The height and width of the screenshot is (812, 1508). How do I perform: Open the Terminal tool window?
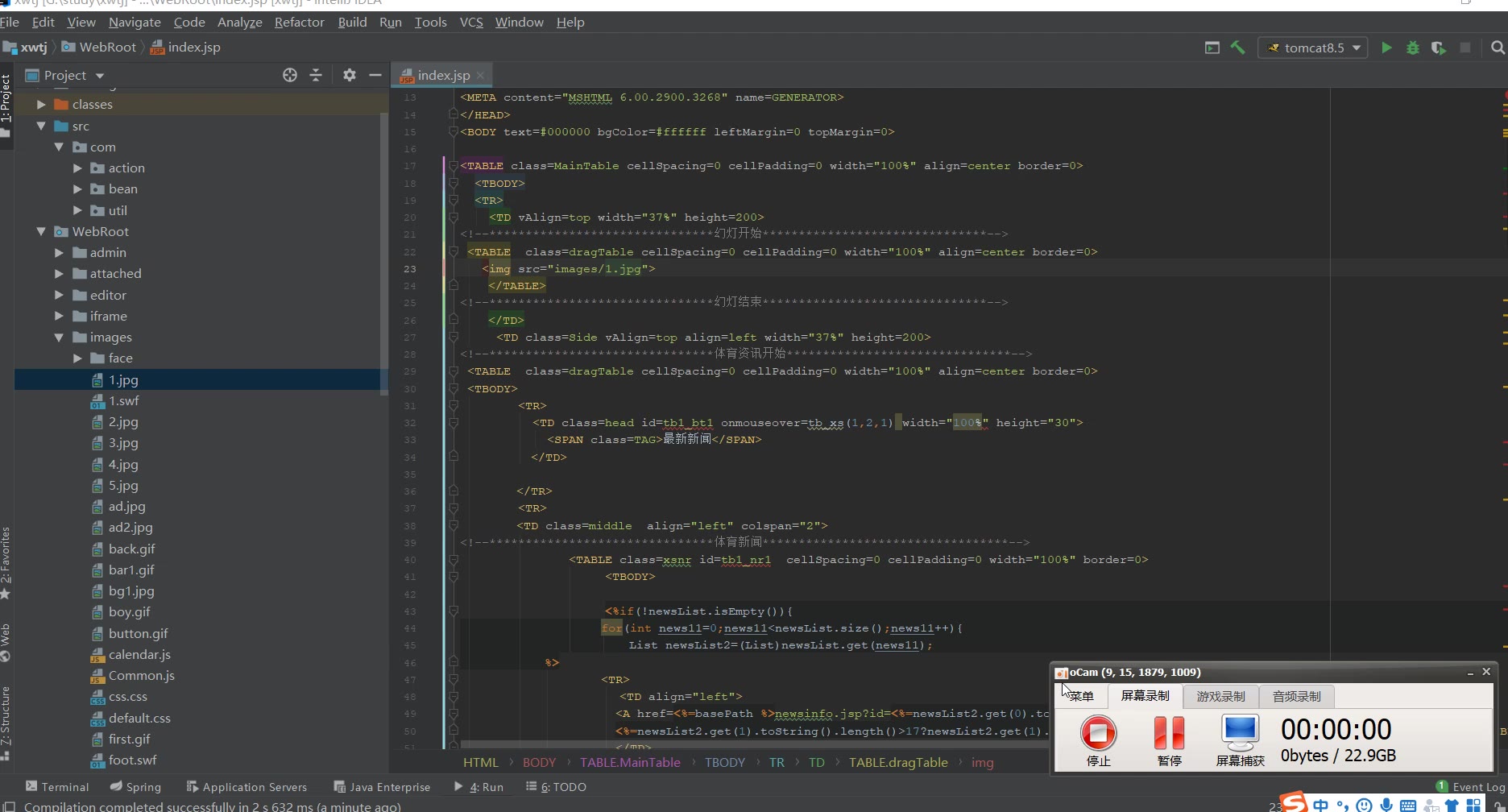click(x=57, y=787)
